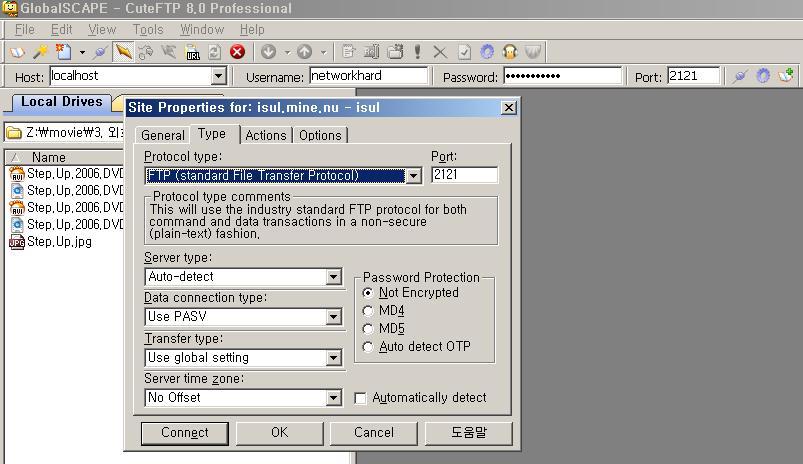Click the red Stop icon

237,52
